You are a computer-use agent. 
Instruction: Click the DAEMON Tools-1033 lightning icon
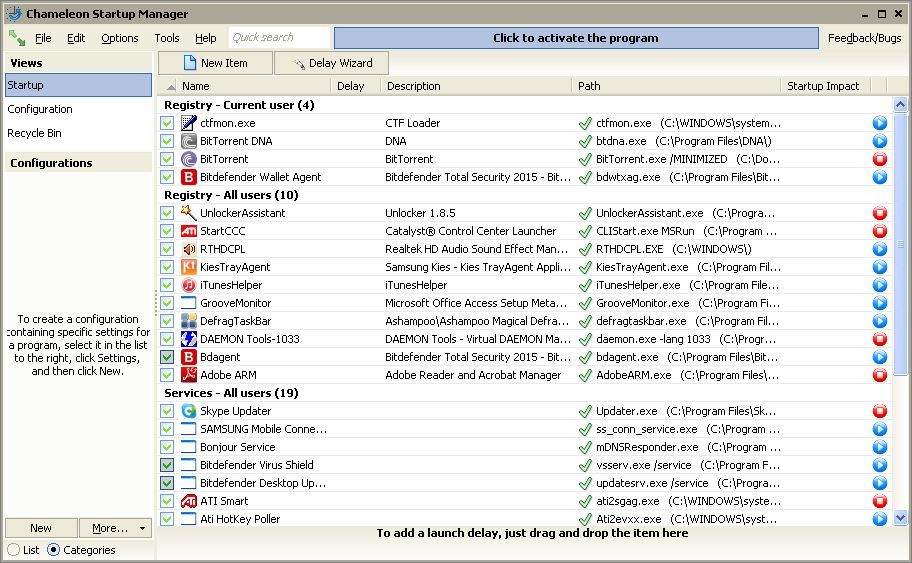pos(188,339)
